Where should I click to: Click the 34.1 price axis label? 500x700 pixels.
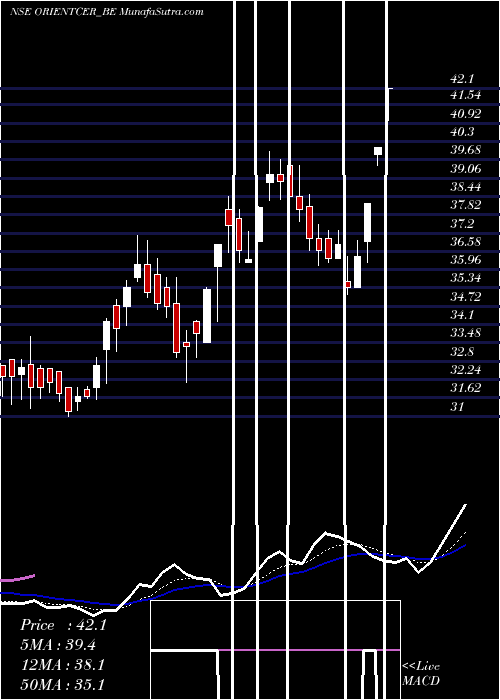click(x=462, y=315)
